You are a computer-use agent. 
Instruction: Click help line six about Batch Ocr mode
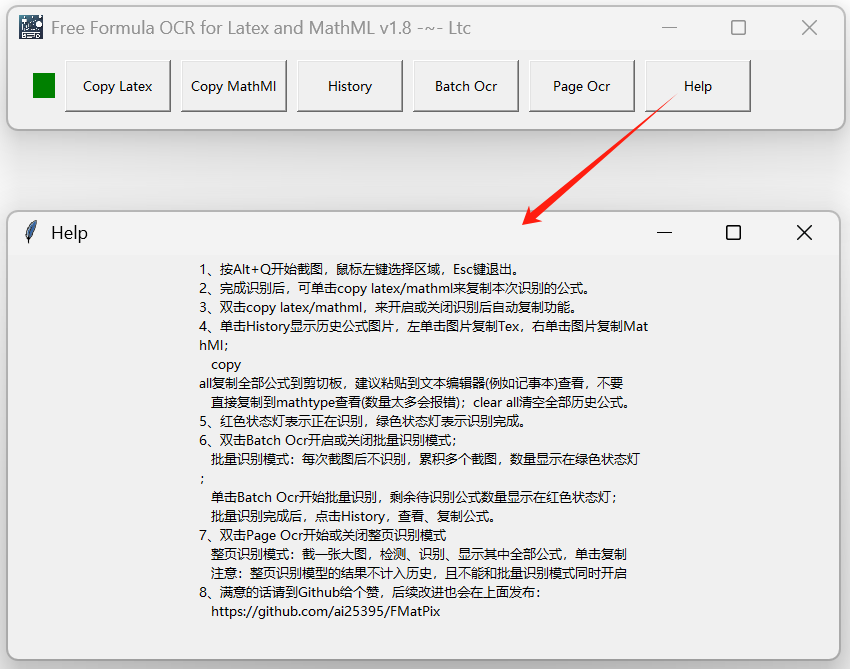click(327, 440)
